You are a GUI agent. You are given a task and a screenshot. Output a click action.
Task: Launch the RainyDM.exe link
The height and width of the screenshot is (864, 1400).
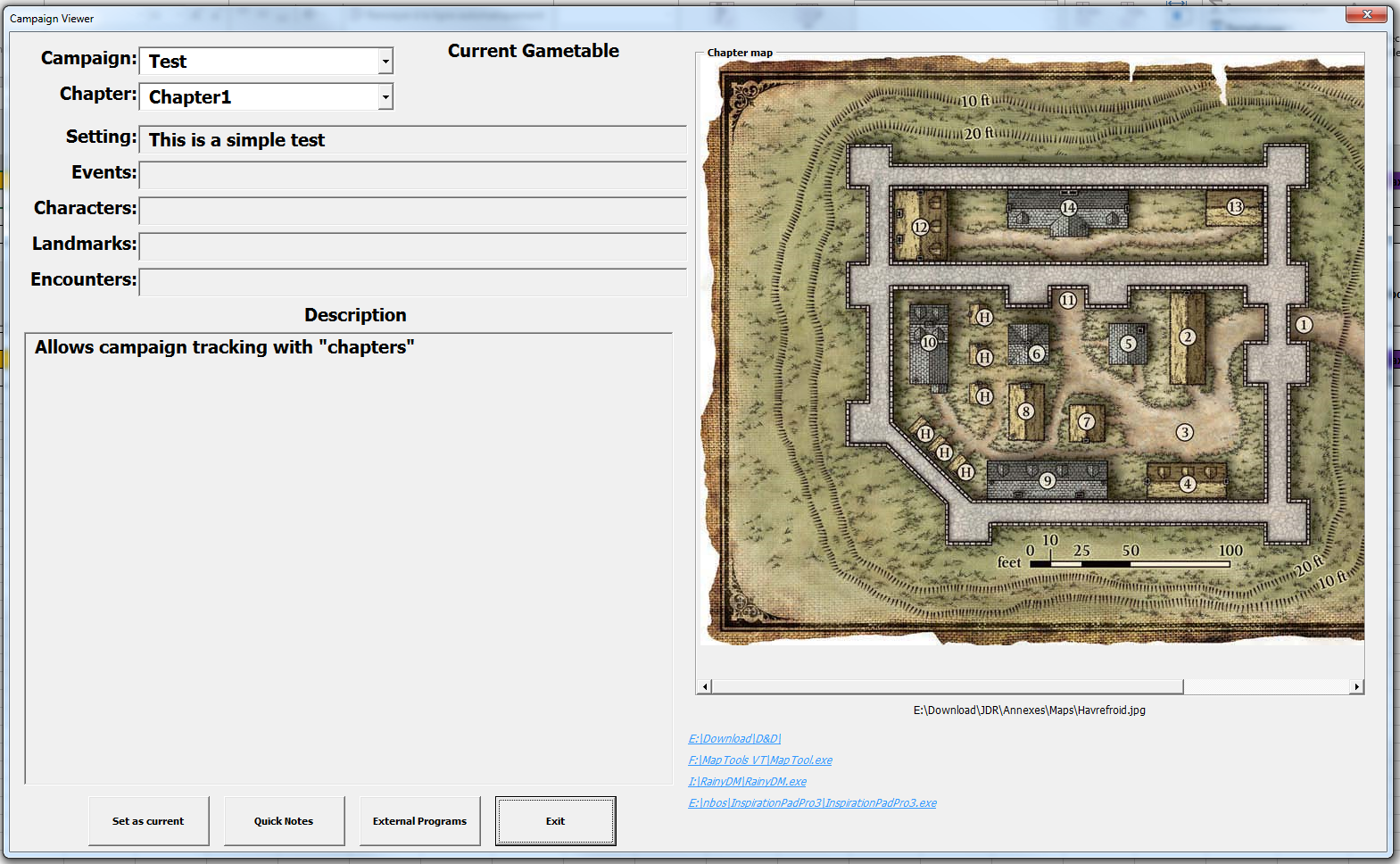[748, 782]
